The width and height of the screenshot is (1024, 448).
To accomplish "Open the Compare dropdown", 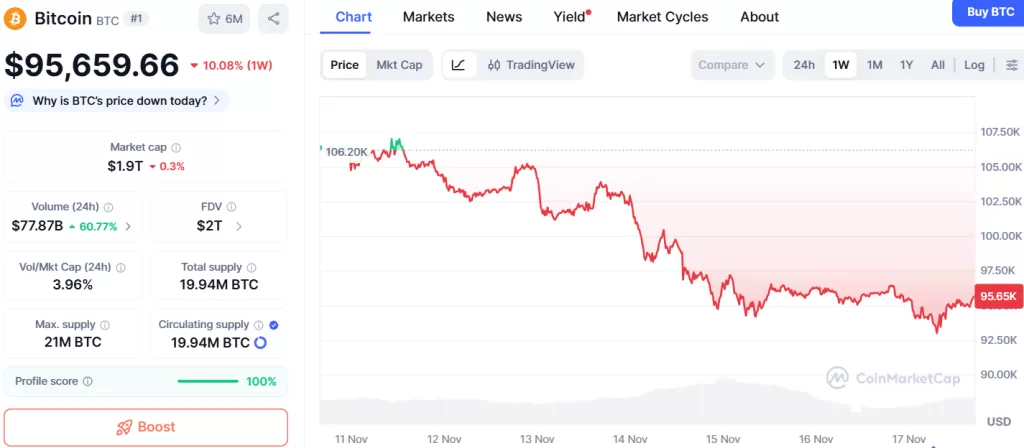I will pyautogui.click(x=731, y=65).
